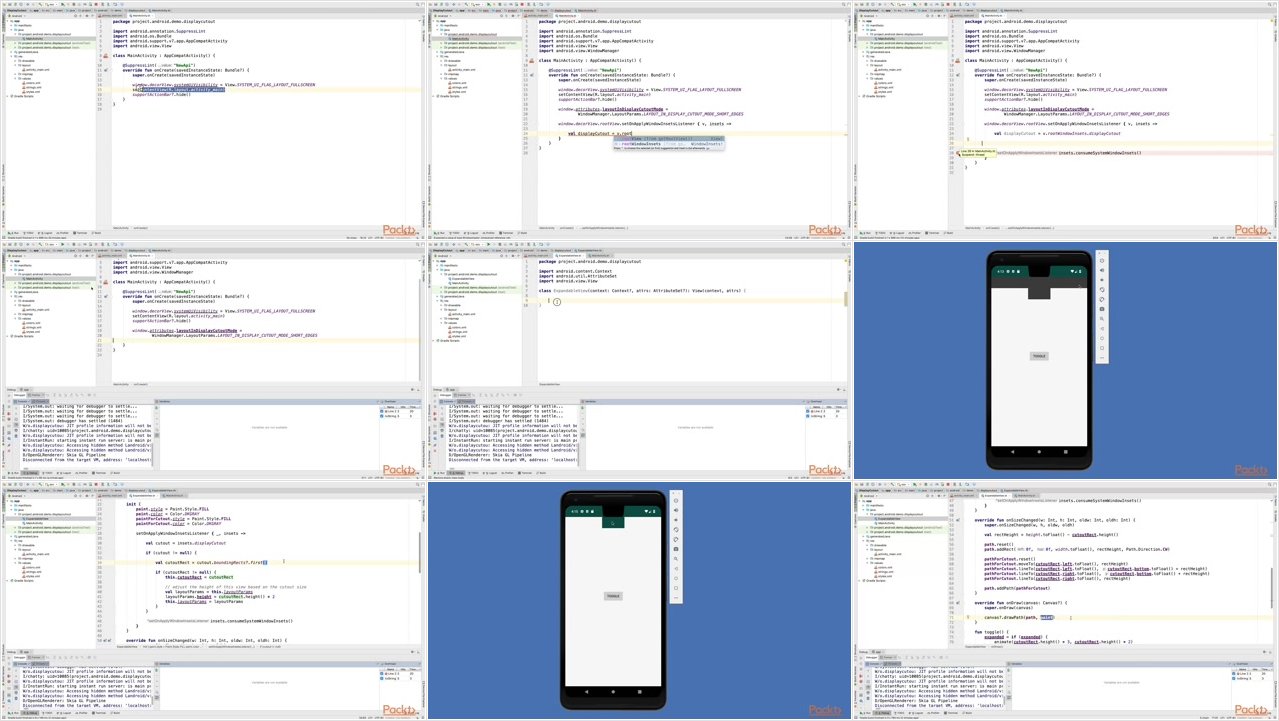Tap Android home button on gray-cutout emulator screen
Viewport: 1279px width, 721px height.
click(x=1039, y=452)
